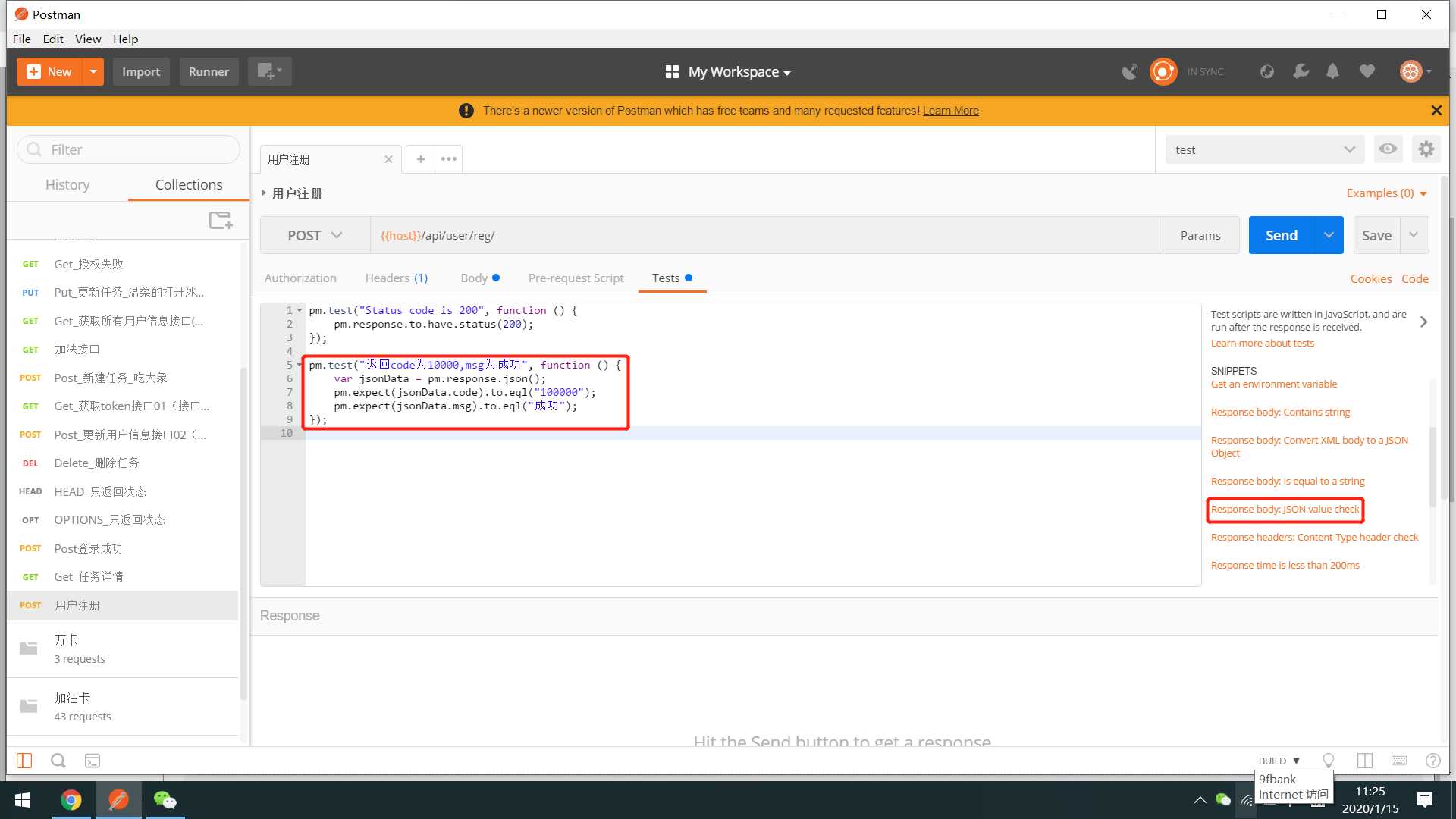This screenshot has height=819, width=1456.
Task: Open notifications bell icon
Action: pyautogui.click(x=1333, y=72)
